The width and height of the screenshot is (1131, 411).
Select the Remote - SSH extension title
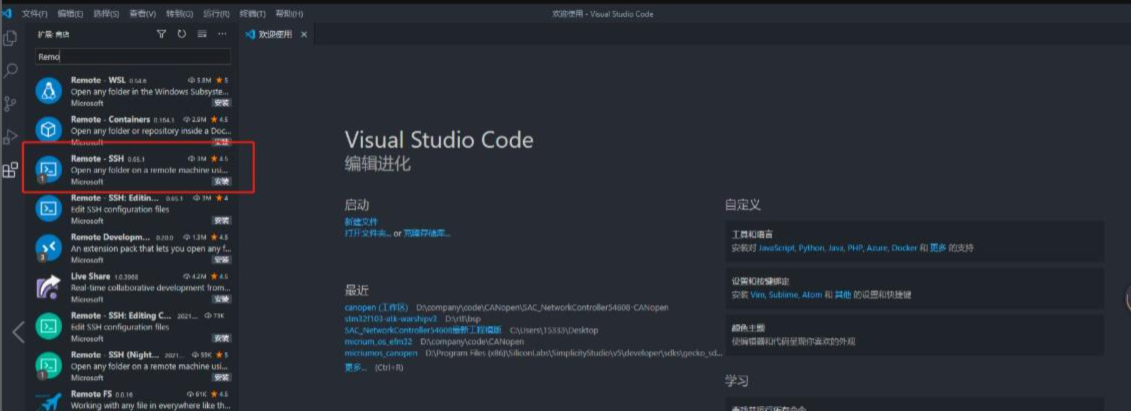click(97, 159)
